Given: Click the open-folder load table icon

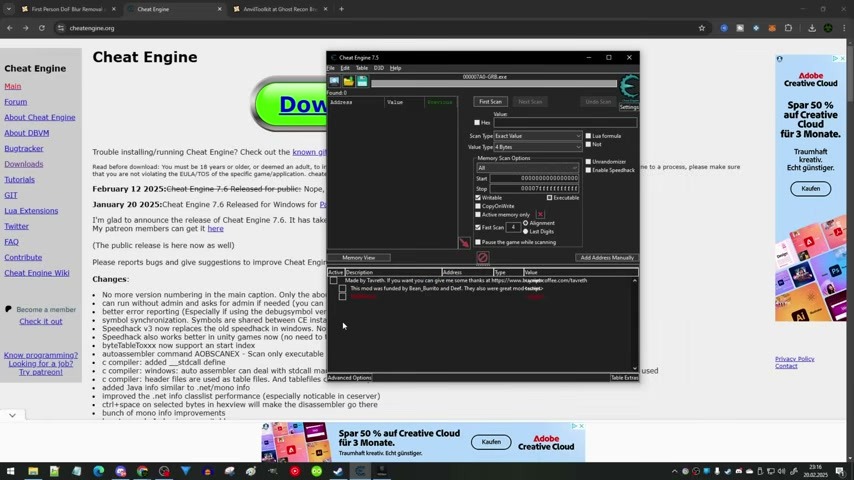Looking at the screenshot, I should point(349,82).
